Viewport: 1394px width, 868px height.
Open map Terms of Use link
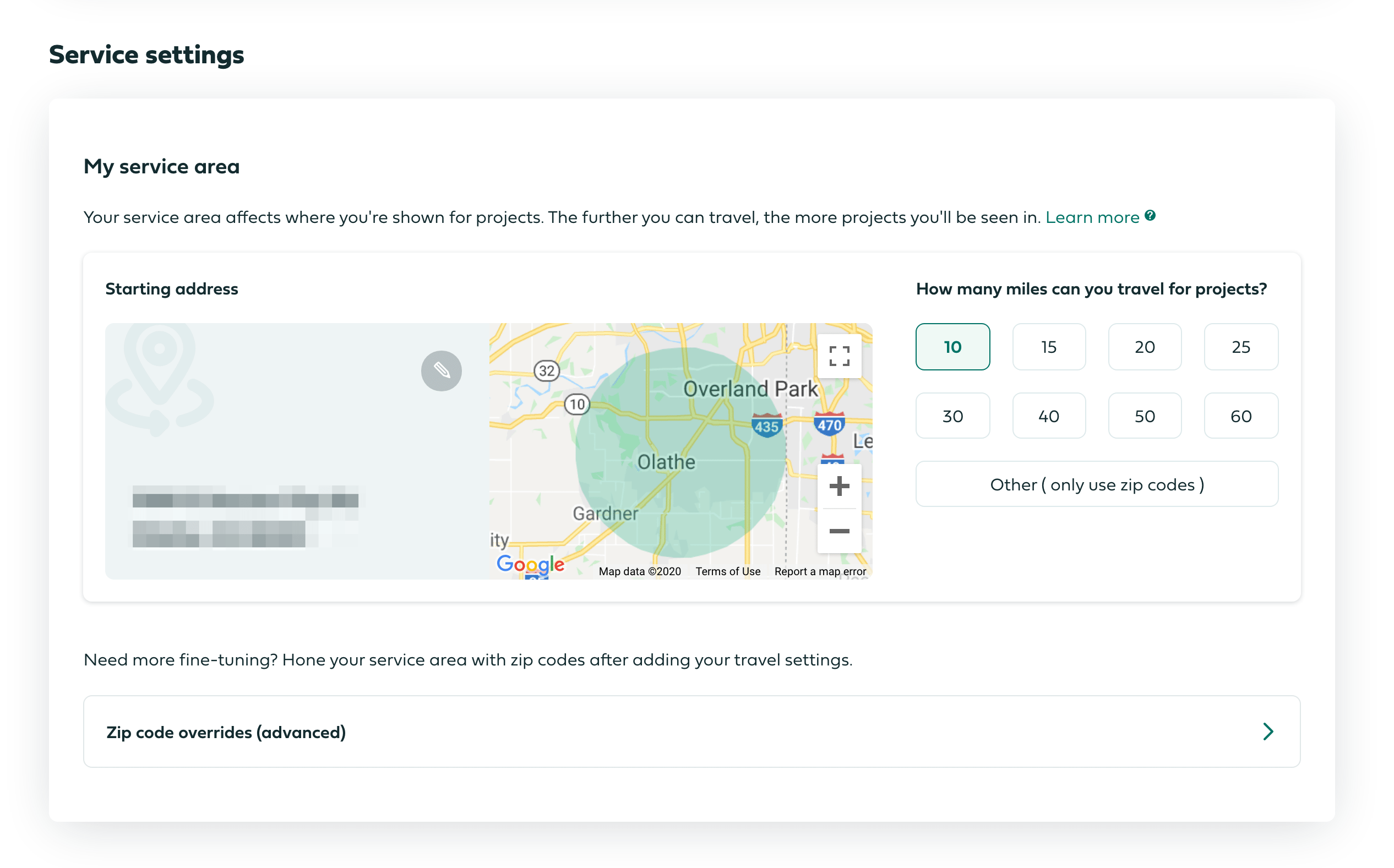click(x=727, y=571)
